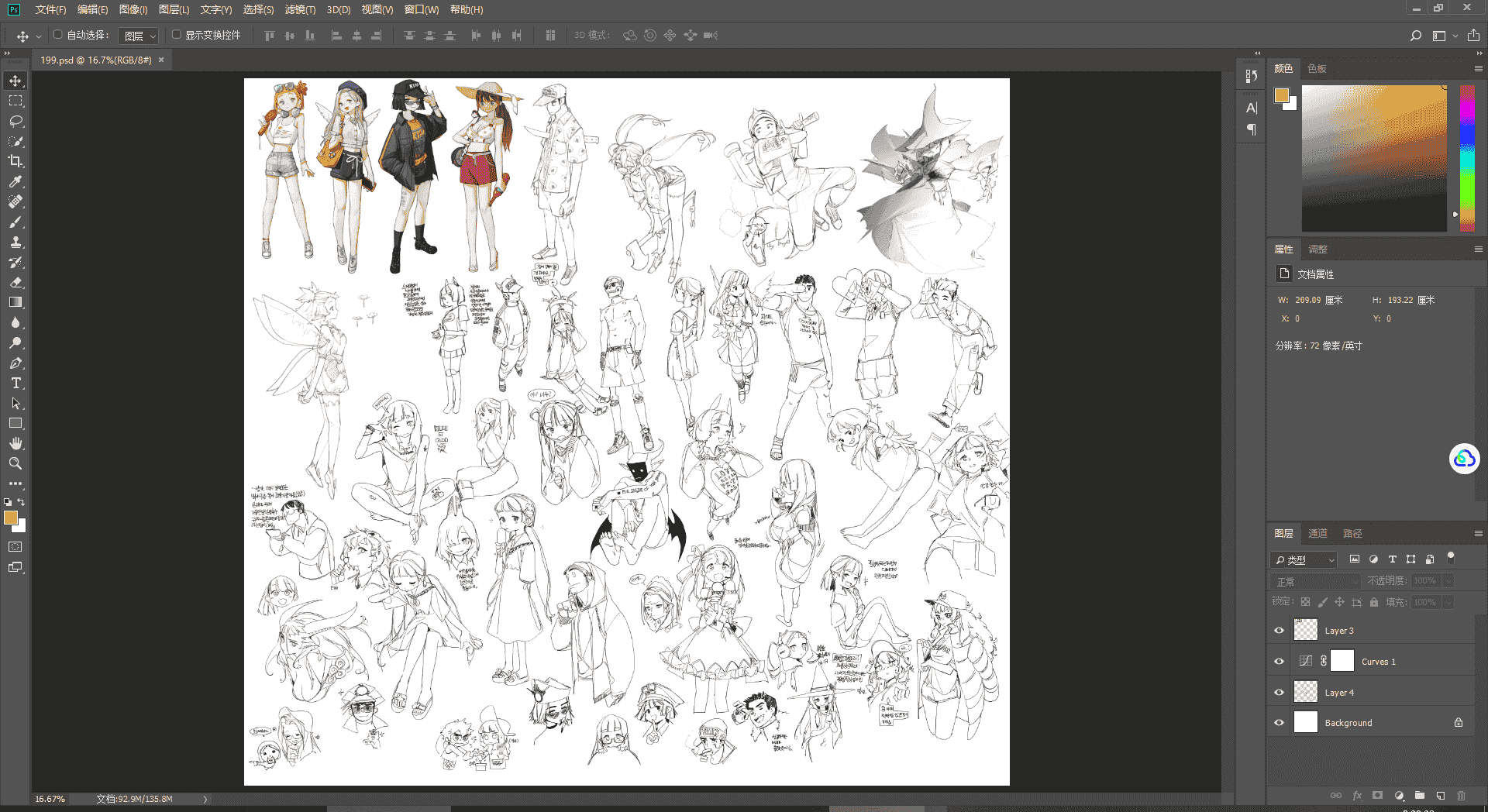This screenshot has width=1488, height=812.
Task: Close the 199.psd document tab
Action: (161, 60)
